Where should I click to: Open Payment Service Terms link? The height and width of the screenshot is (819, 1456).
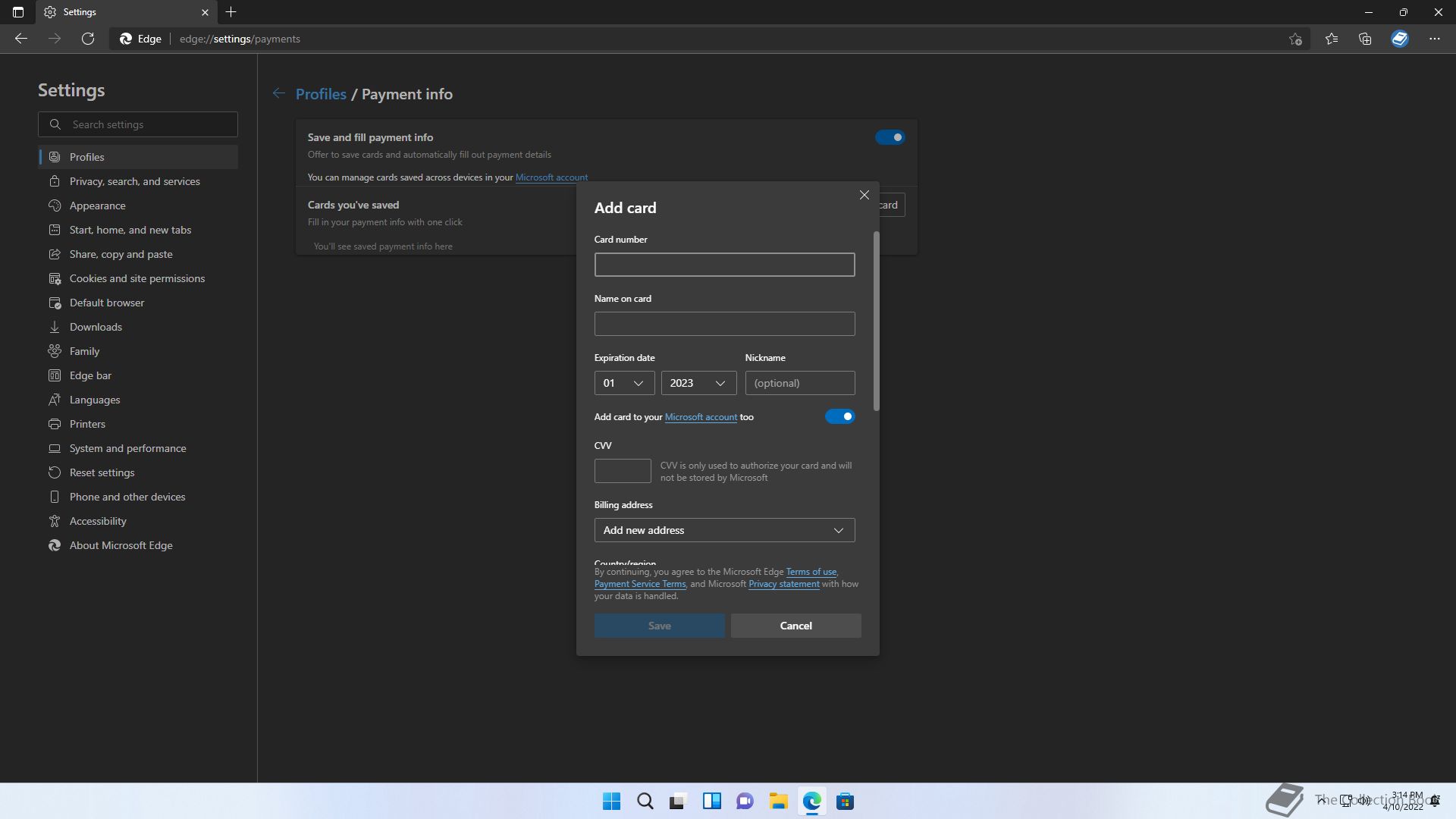click(x=640, y=584)
